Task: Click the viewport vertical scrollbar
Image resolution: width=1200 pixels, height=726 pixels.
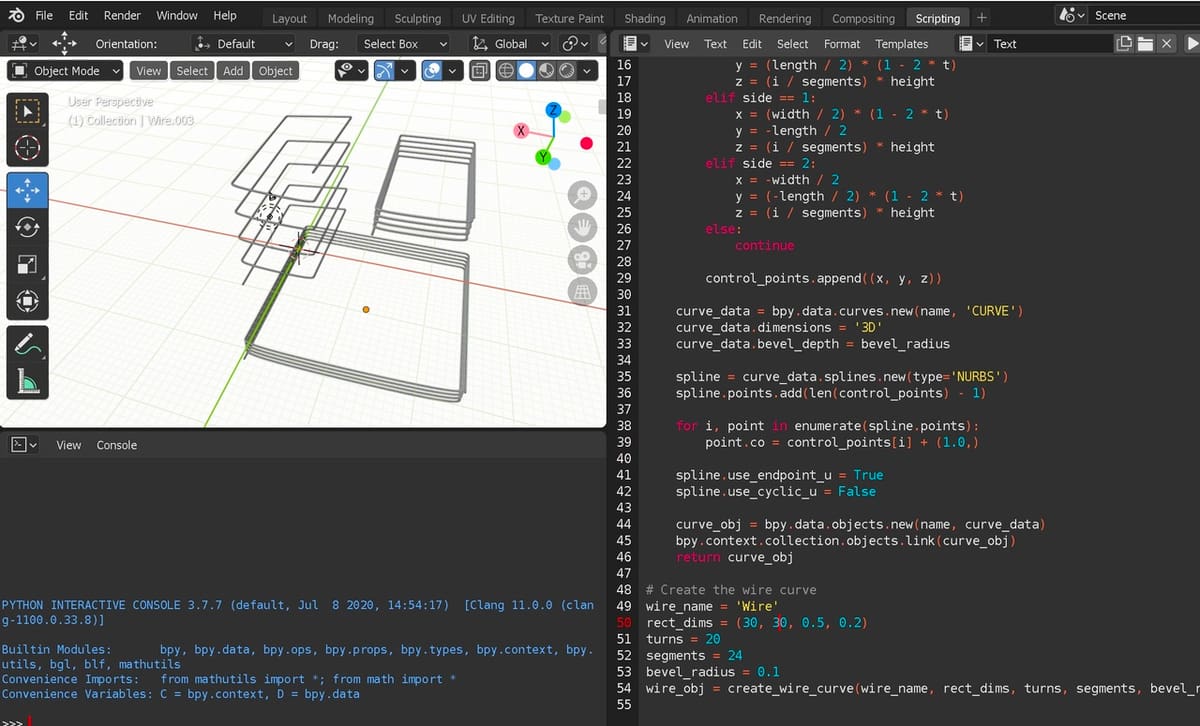Action: pyautogui.click(x=602, y=107)
